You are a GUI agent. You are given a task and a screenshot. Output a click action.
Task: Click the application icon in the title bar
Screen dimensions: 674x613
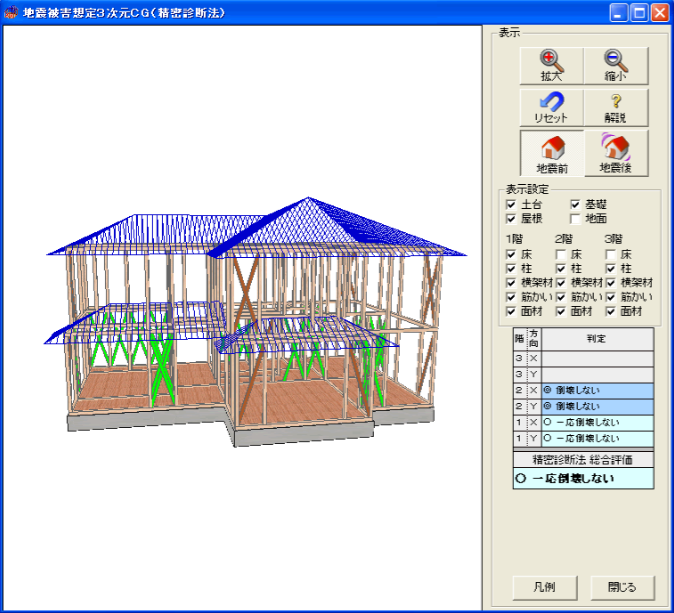pyautogui.click(x=11, y=12)
